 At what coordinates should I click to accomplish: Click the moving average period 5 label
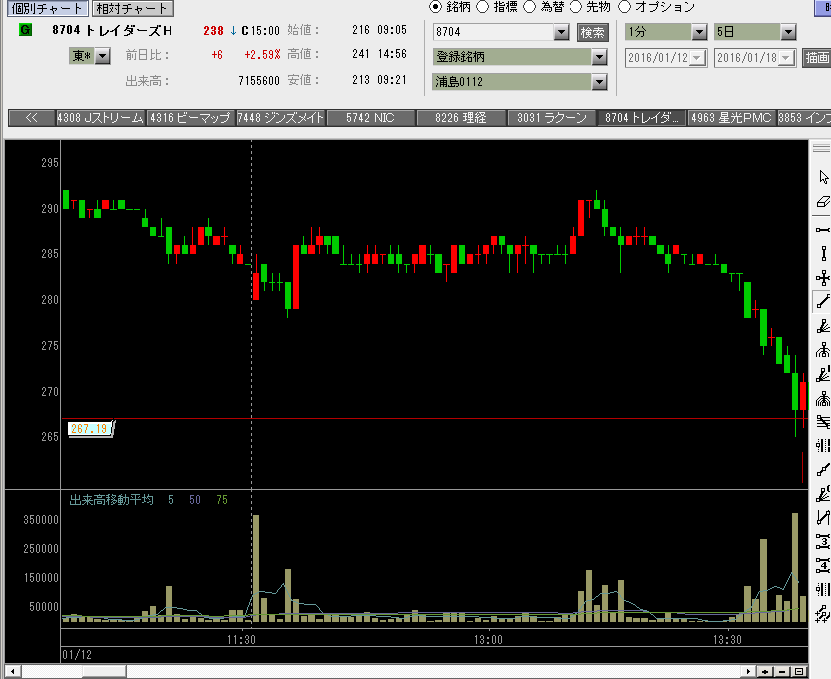pyautogui.click(x=171, y=499)
